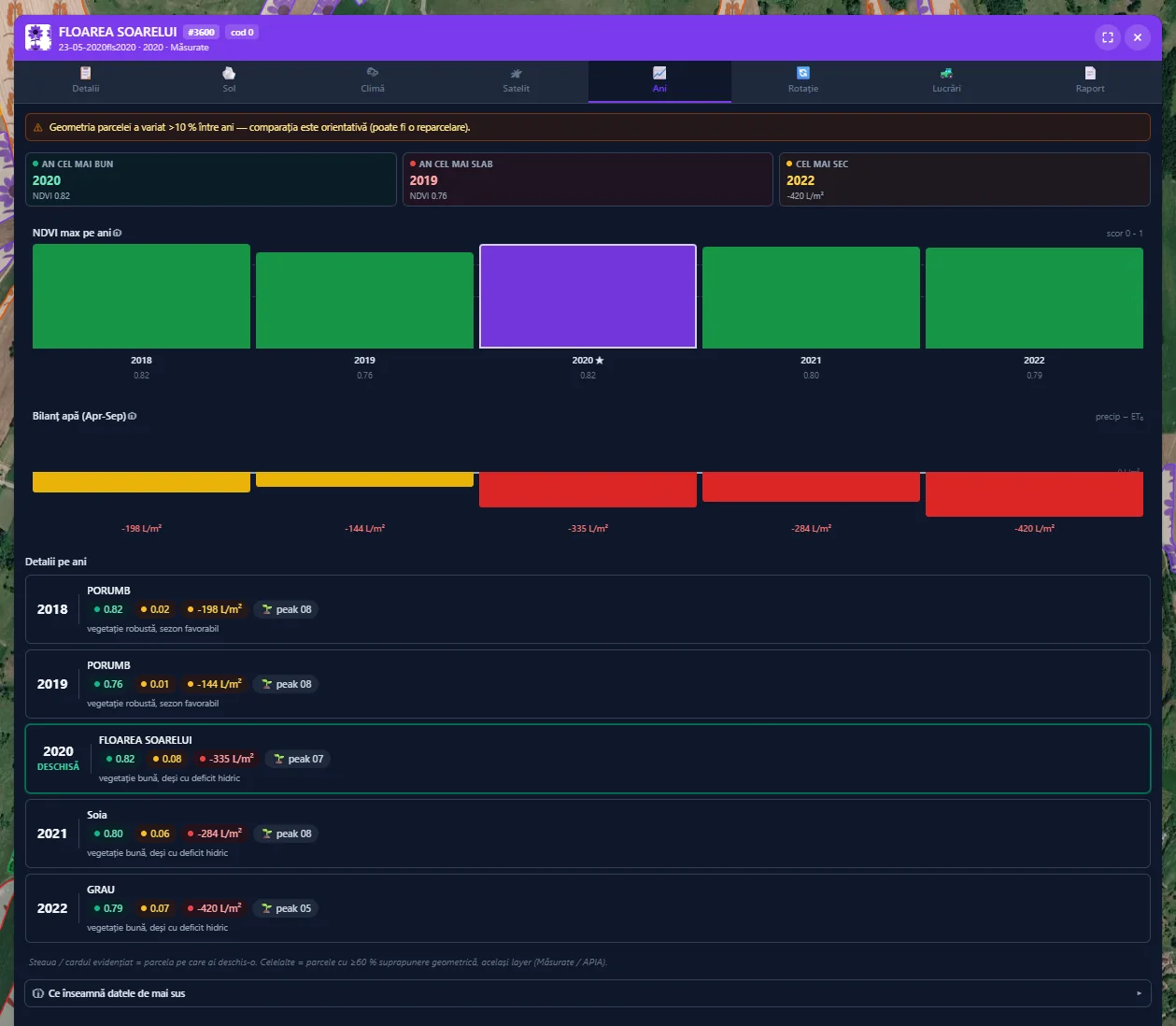Viewport: 1176px width, 1026px height.
Task: Select the 2022 GRAU year card
Action: pos(588,908)
